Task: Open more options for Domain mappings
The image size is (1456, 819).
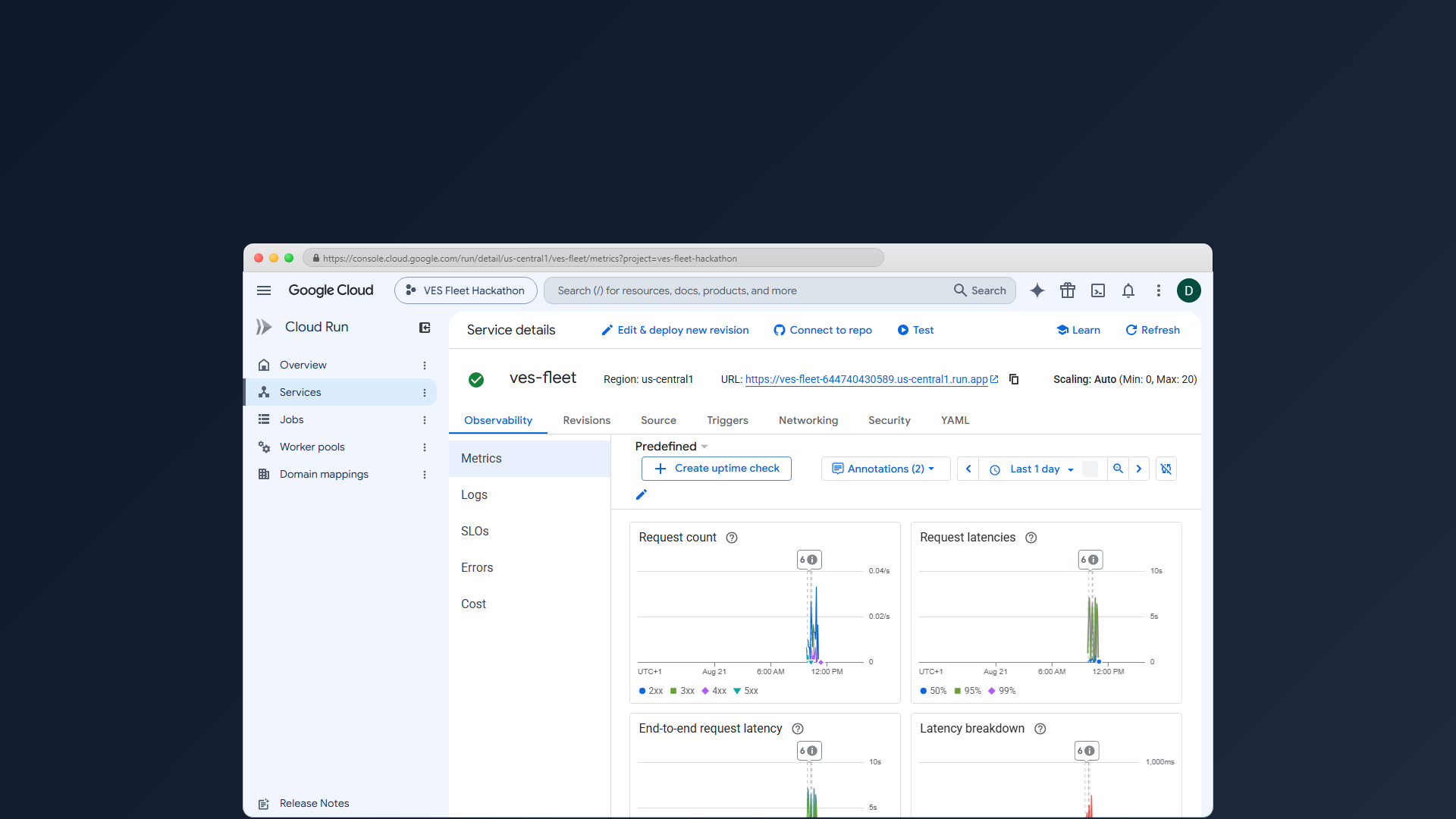Action: pos(425,475)
